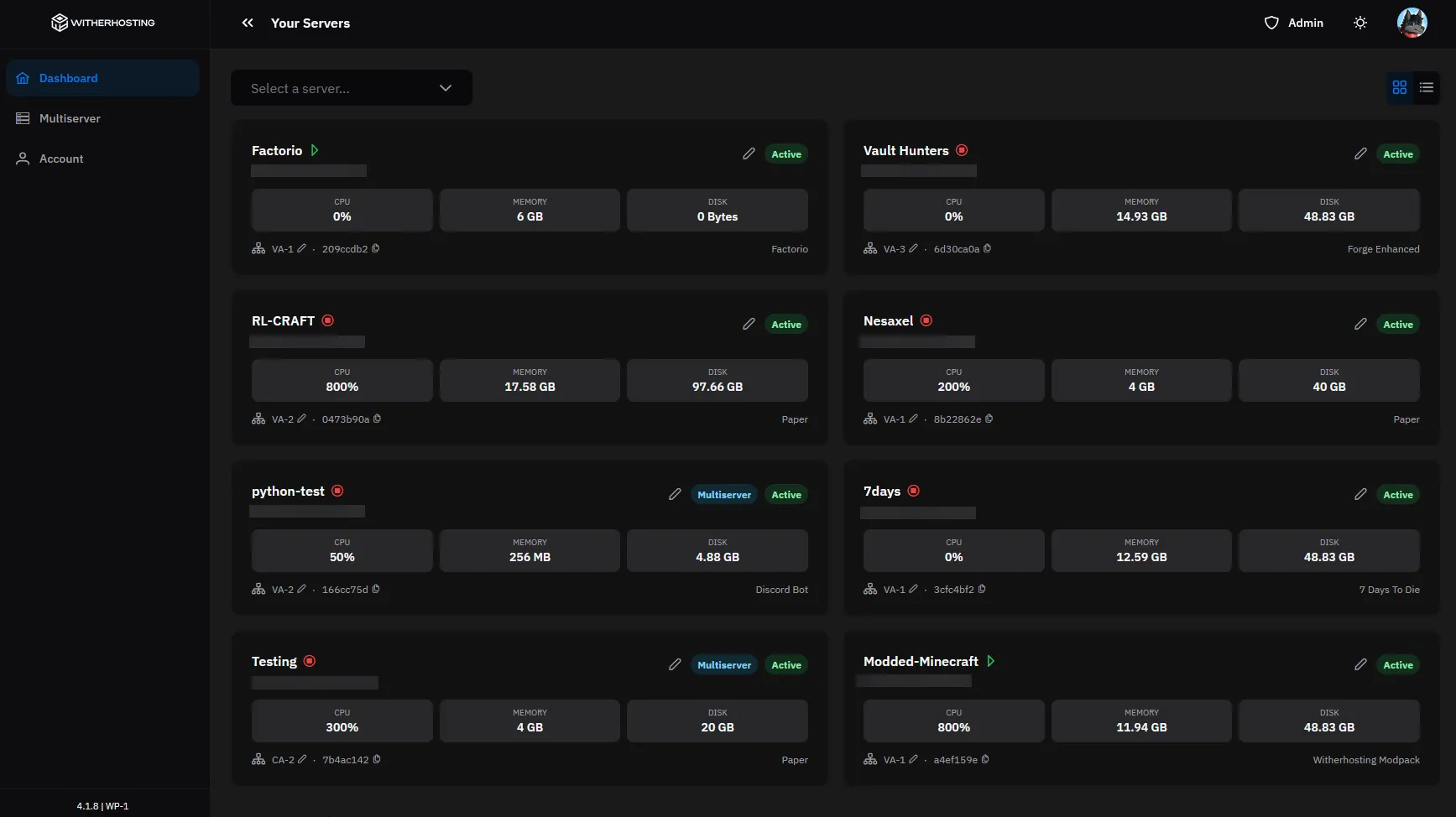The image size is (1456, 817).
Task: Copy the 7days ID 3cfc4bf2
Action: click(982, 589)
